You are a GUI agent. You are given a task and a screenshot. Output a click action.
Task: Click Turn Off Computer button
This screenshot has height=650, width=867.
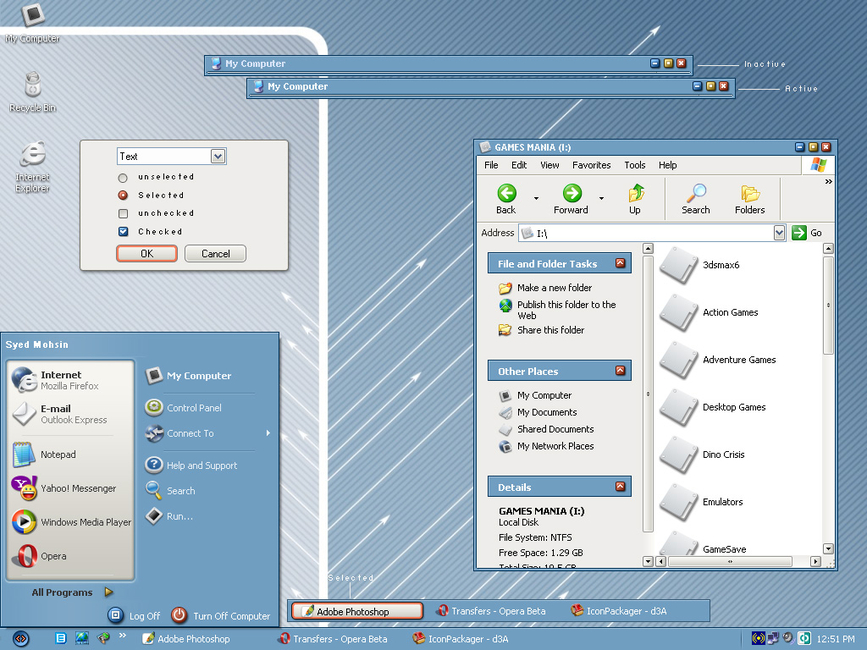221,615
